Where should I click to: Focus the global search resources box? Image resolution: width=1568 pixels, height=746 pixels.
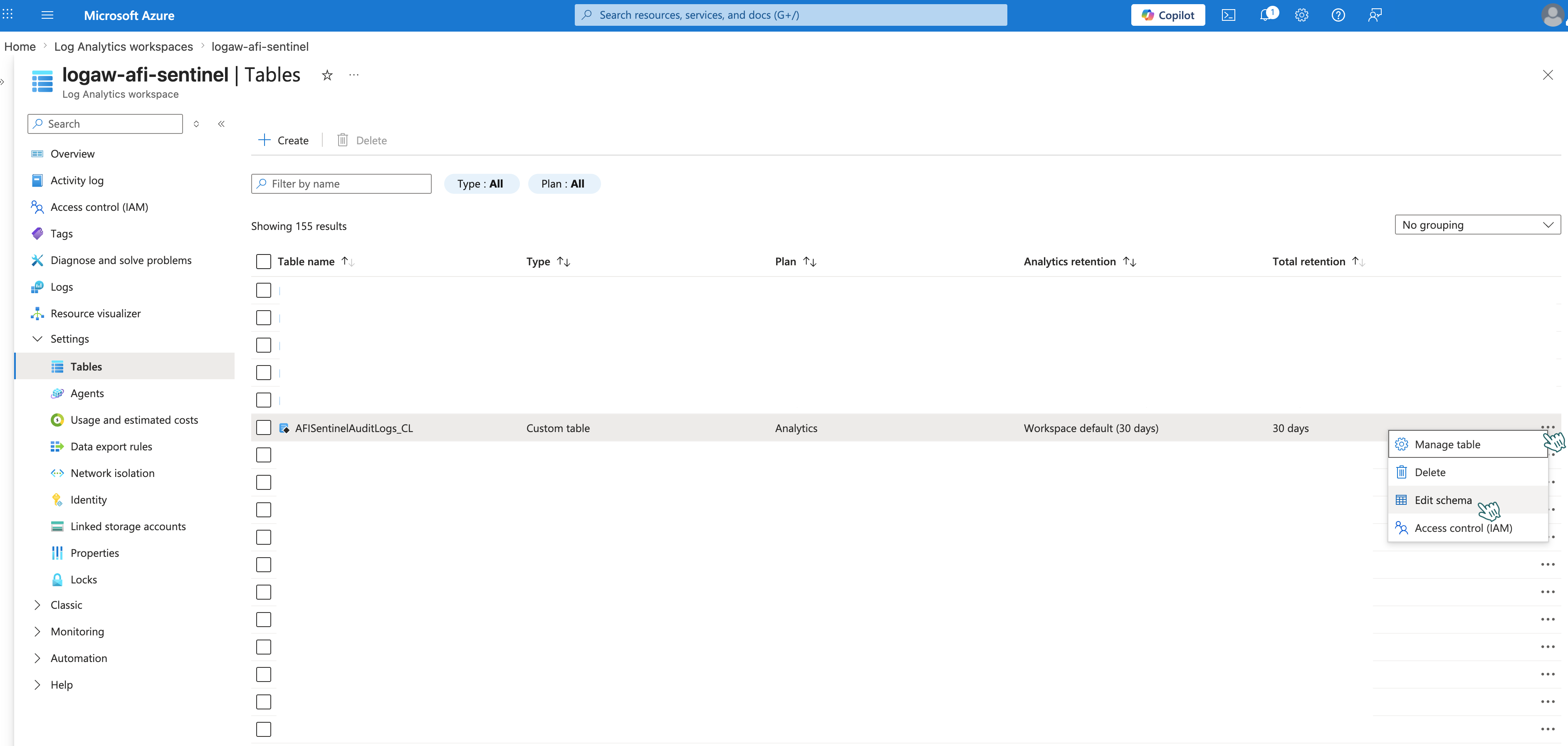pos(791,15)
